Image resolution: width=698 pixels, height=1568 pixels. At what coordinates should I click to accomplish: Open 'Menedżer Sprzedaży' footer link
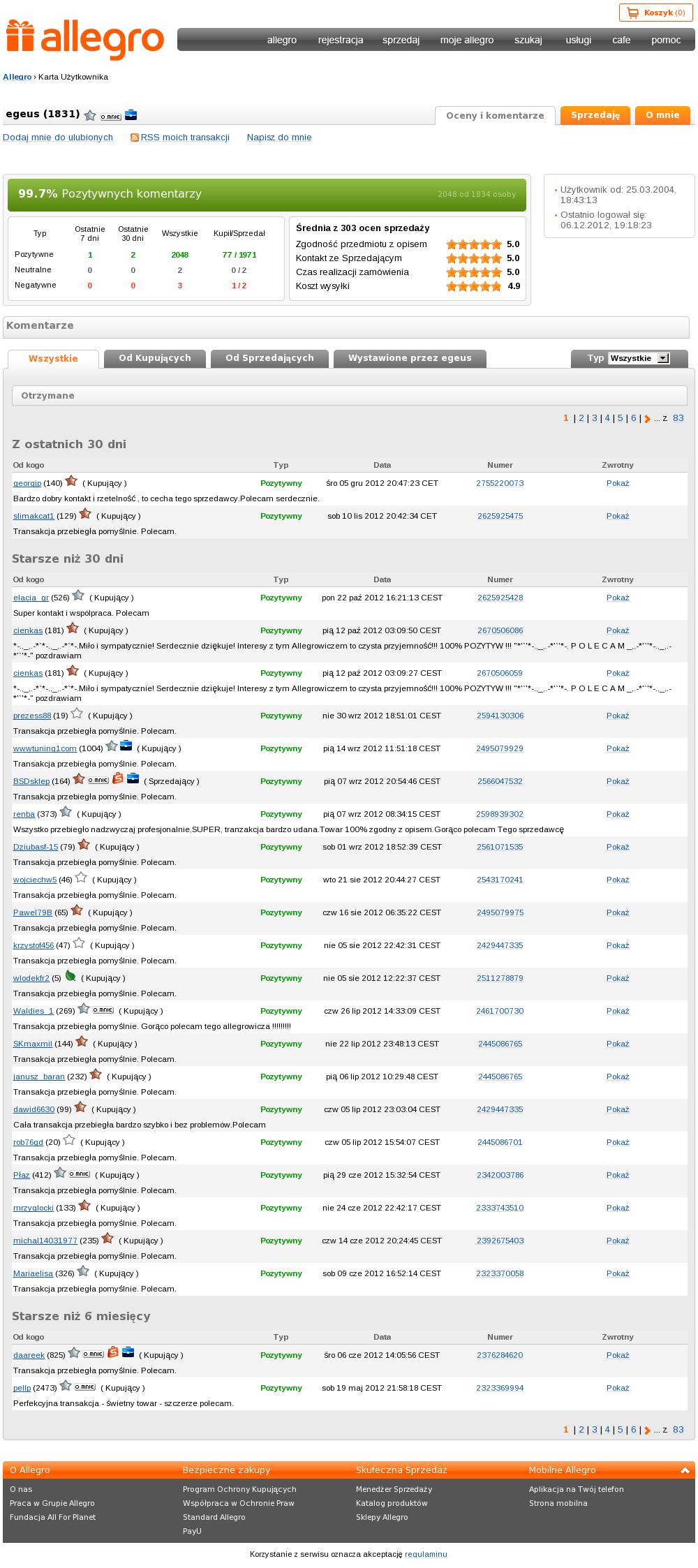(394, 1489)
